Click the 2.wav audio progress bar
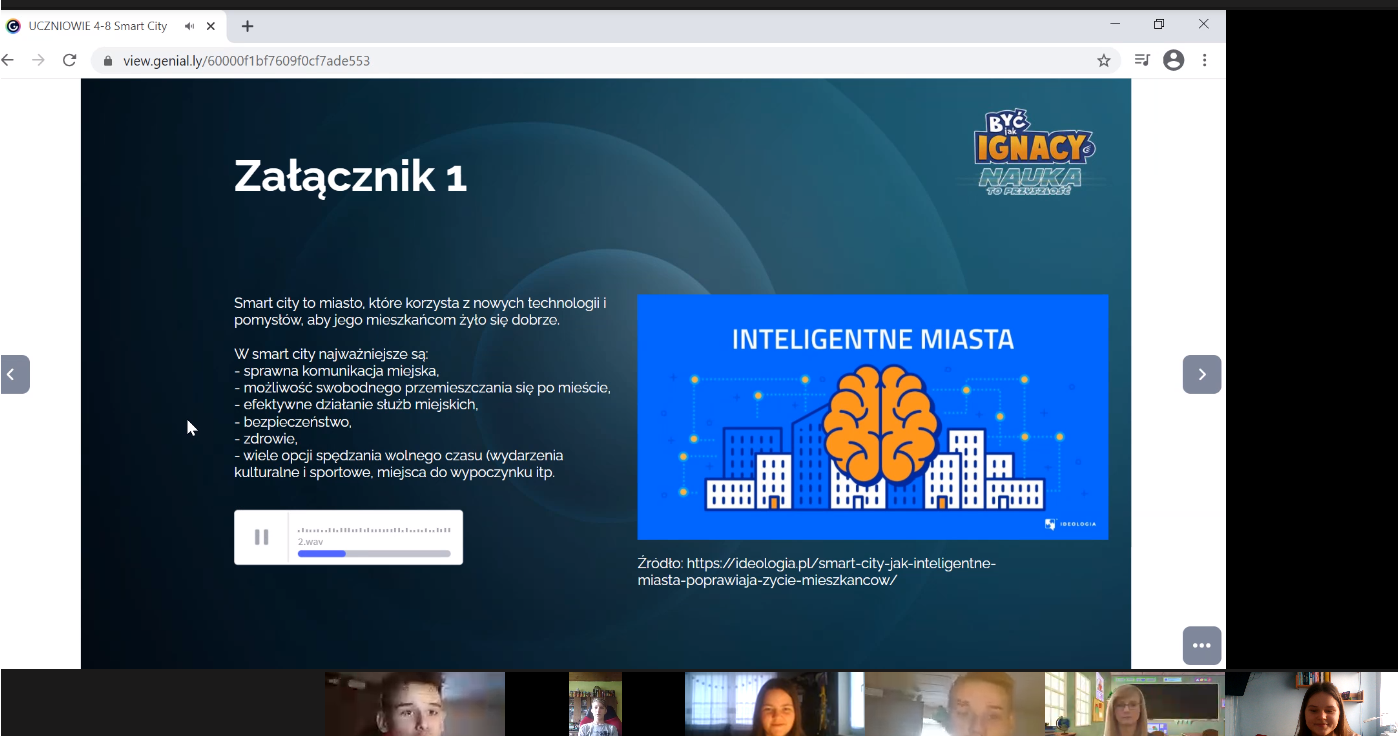Screen dimensions: 1400x737 (x=374, y=553)
